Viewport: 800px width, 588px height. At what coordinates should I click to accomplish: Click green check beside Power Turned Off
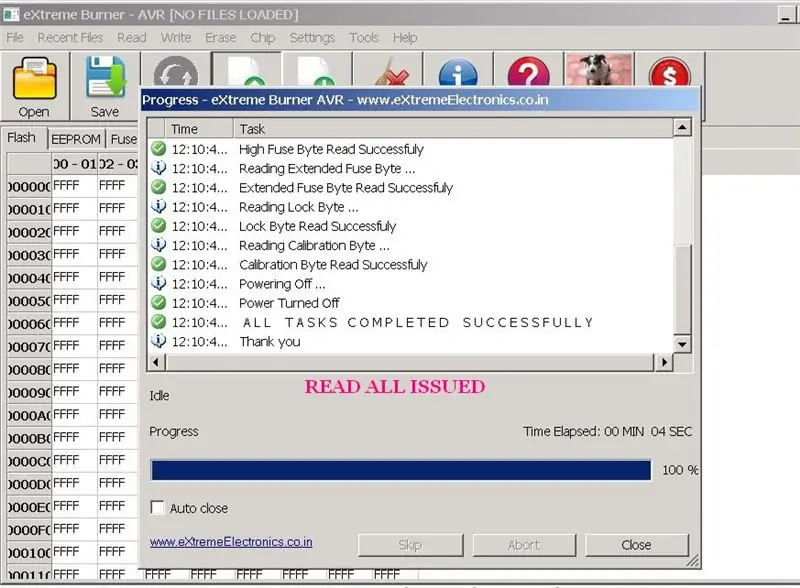pyautogui.click(x=159, y=303)
